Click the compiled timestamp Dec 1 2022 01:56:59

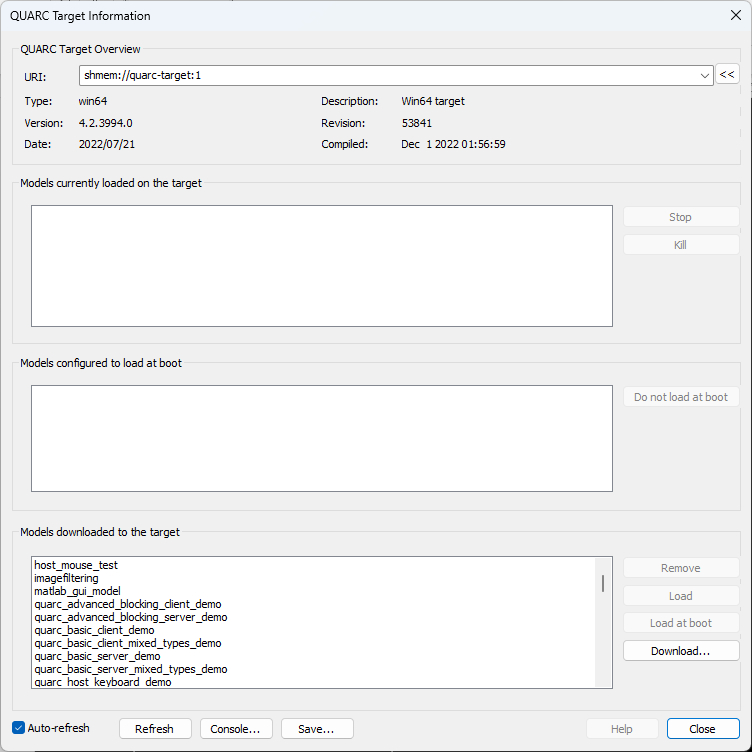[x=453, y=144]
